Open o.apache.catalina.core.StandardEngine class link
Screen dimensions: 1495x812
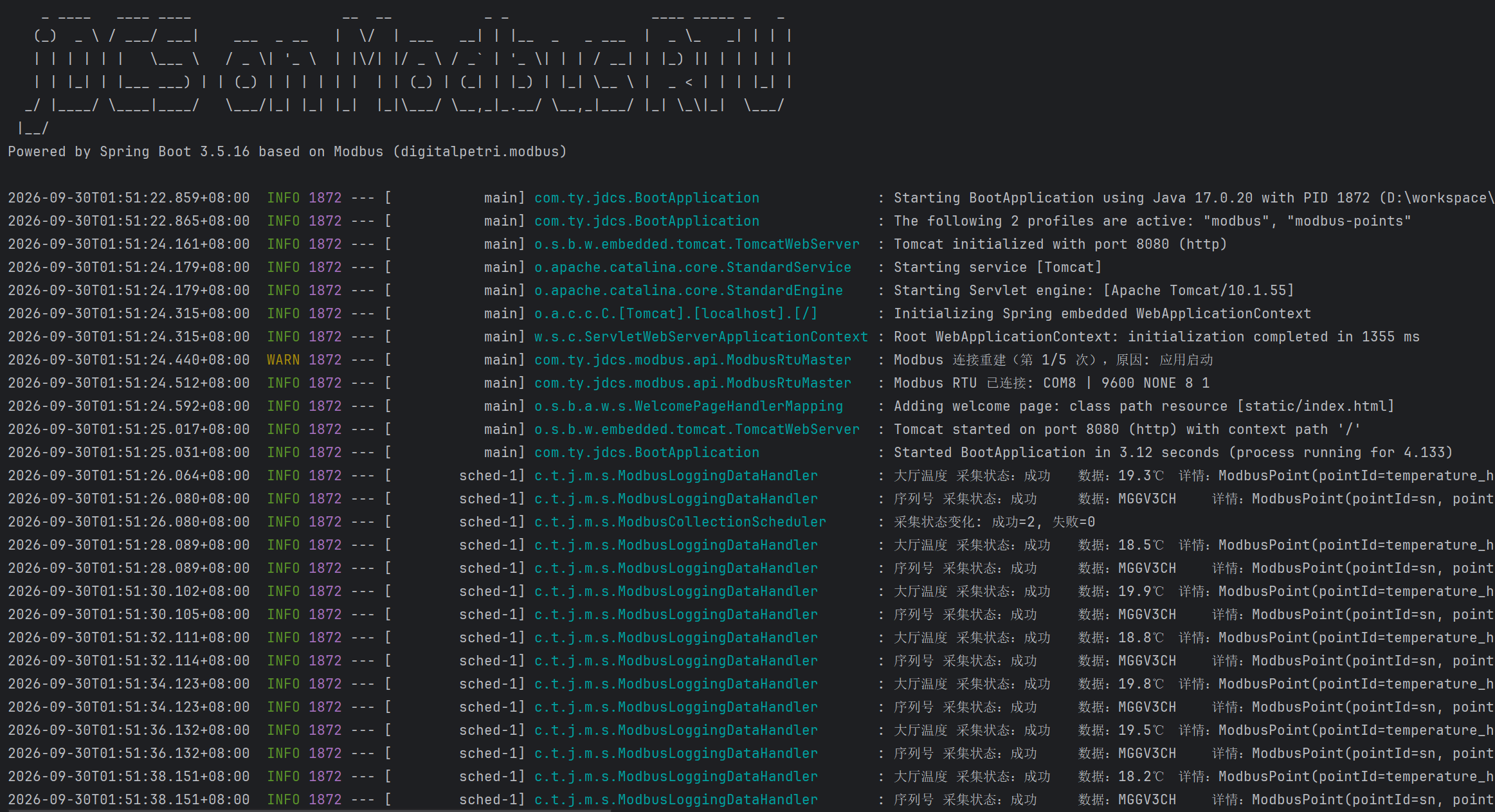(689, 291)
